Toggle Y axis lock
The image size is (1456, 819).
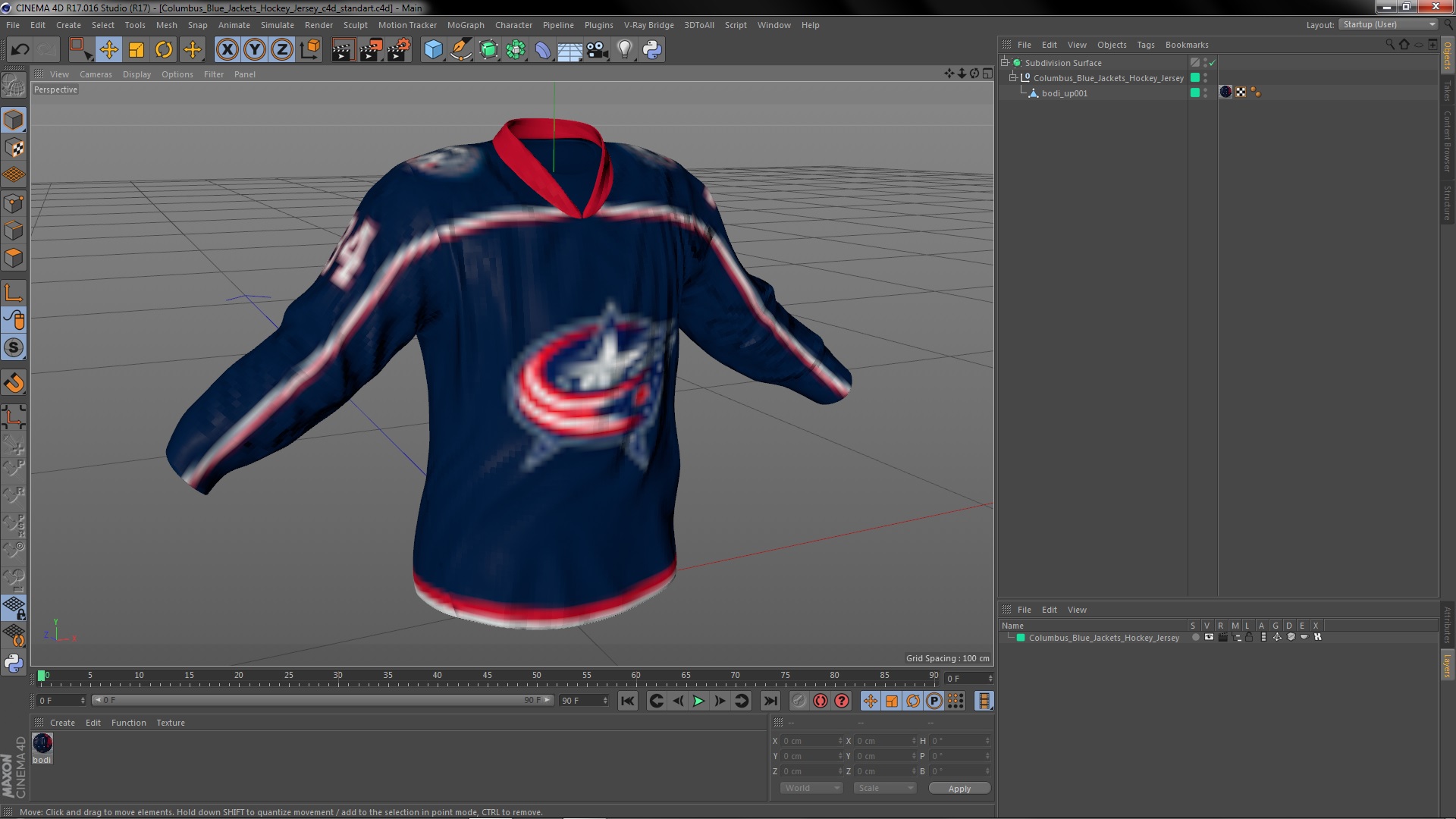coord(255,50)
